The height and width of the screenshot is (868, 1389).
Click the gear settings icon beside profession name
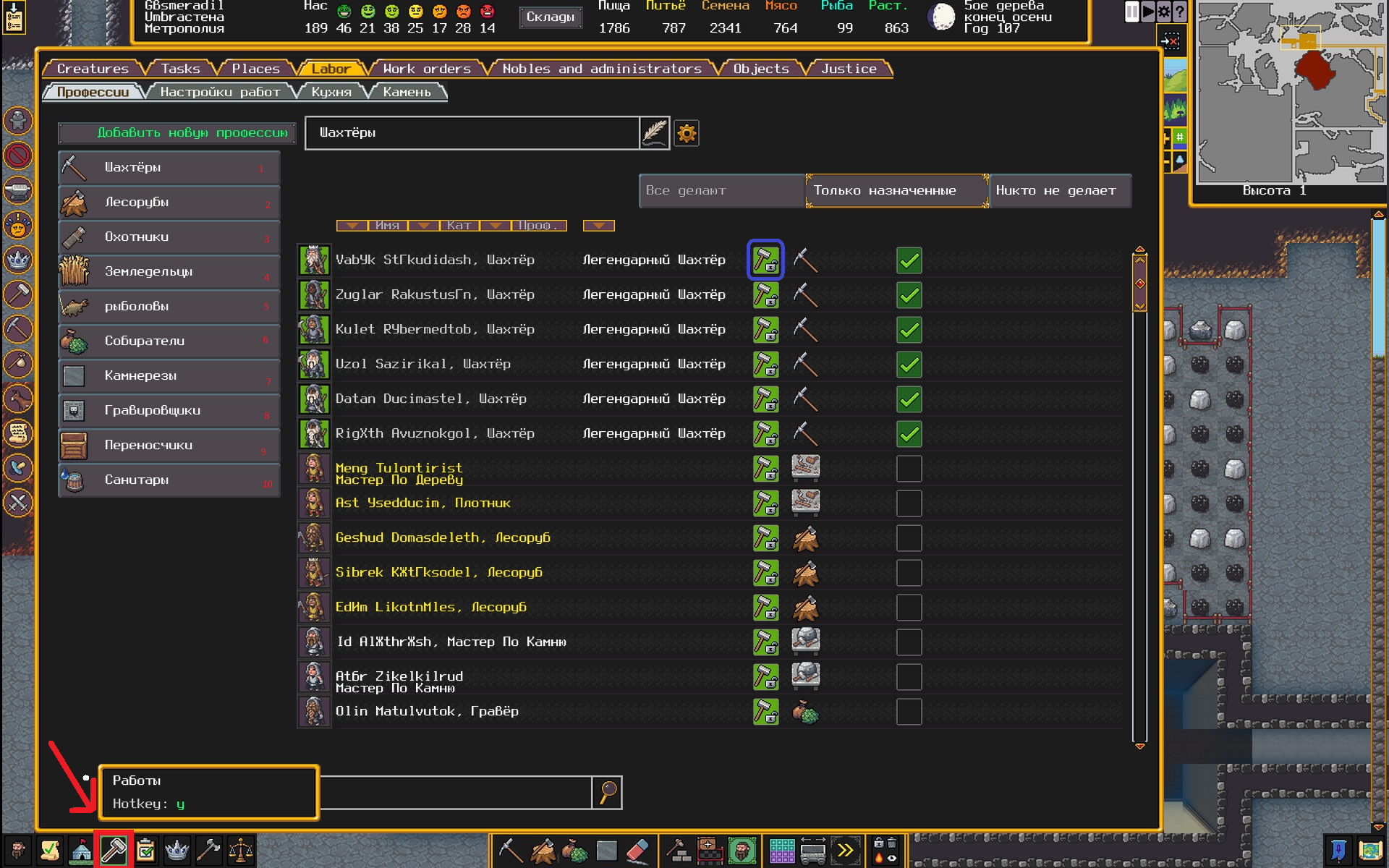[x=686, y=133]
